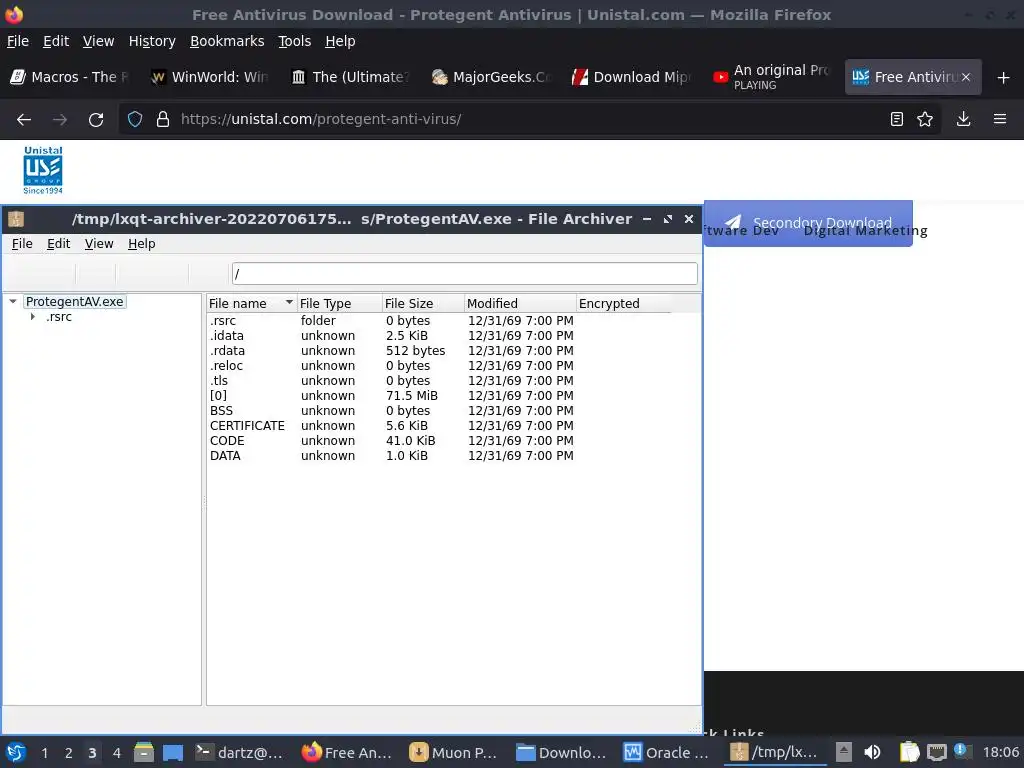Sort list by File Size column
The width and height of the screenshot is (1024, 768).
click(423, 303)
